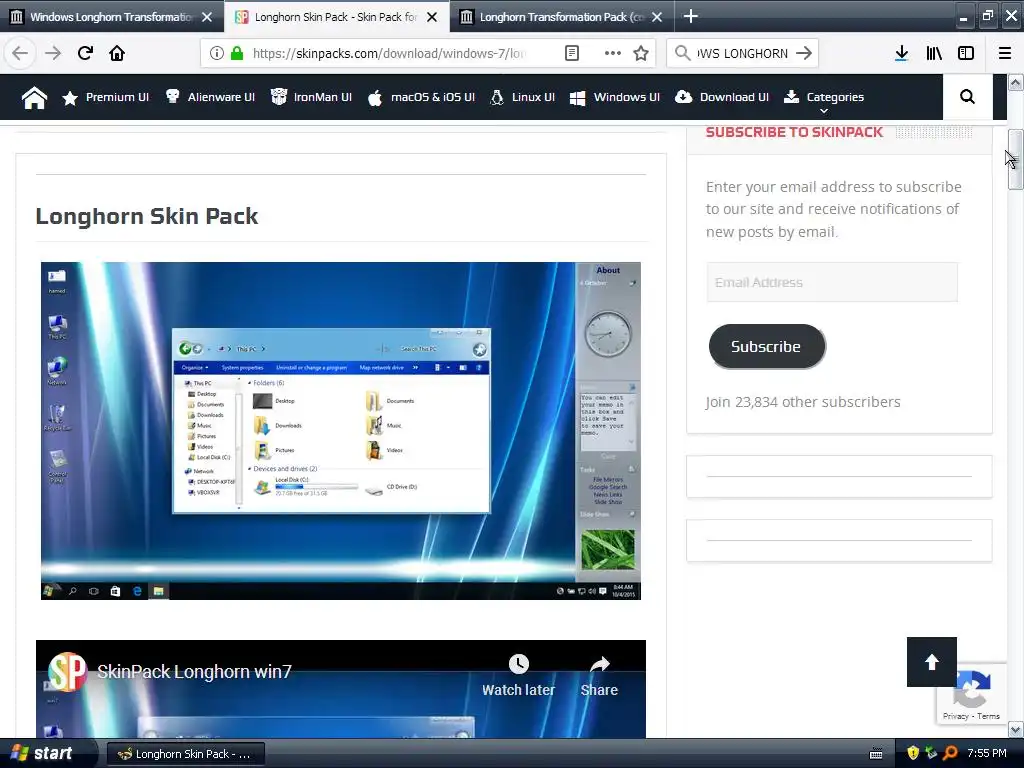Open the browser home page icon
Image resolution: width=1024 pixels, height=768 pixels.
(x=117, y=53)
